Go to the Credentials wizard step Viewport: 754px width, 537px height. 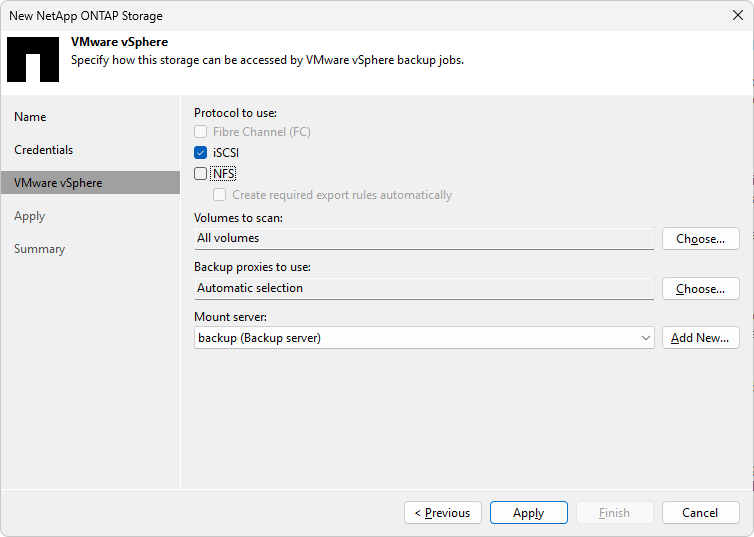tap(44, 150)
